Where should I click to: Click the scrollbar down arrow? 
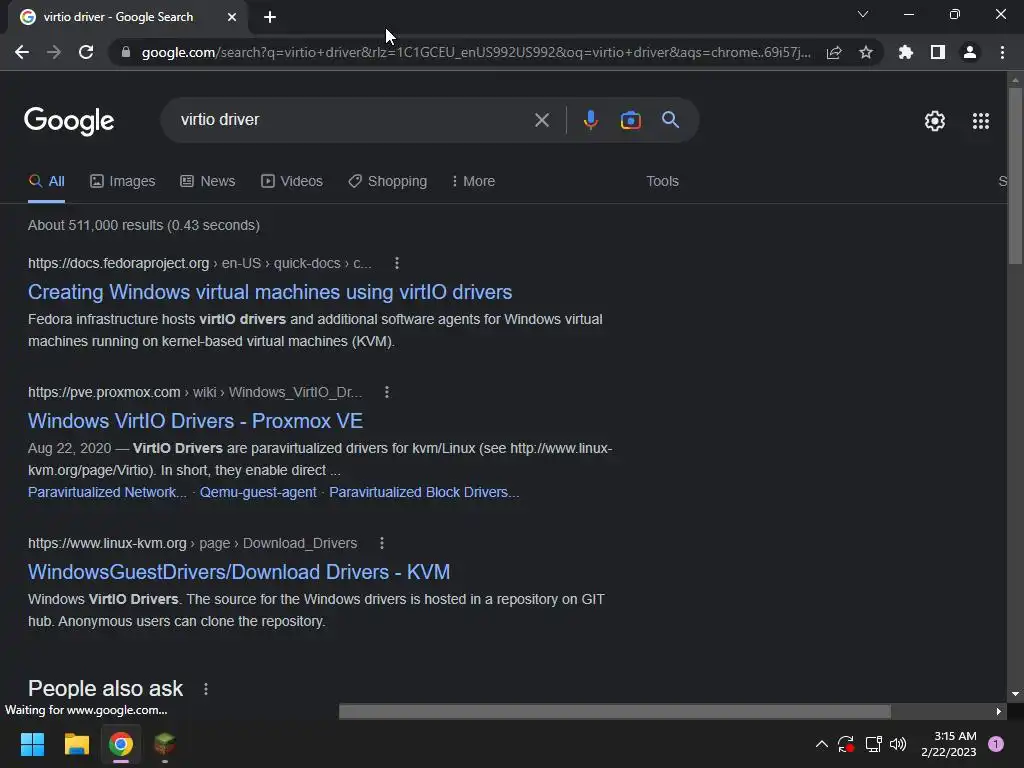pyautogui.click(x=1015, y=694)
